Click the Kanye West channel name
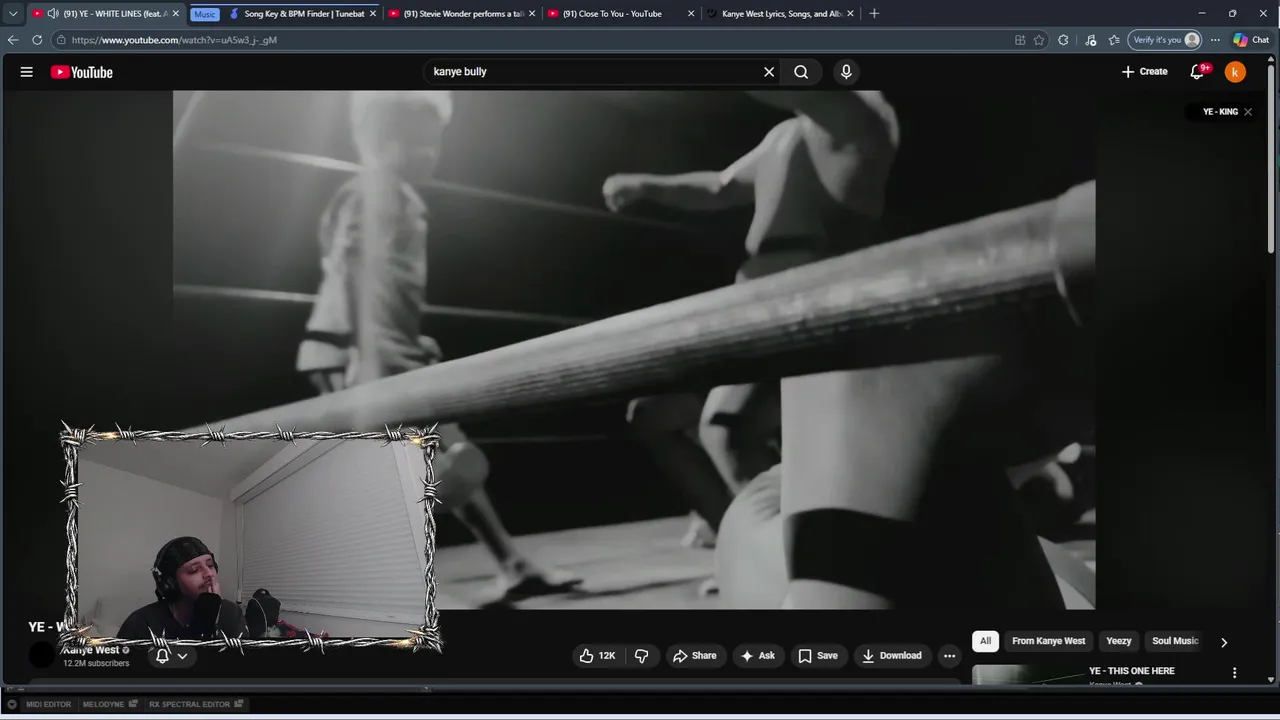This screenshot has height=720, width=1280. (92, 650)
